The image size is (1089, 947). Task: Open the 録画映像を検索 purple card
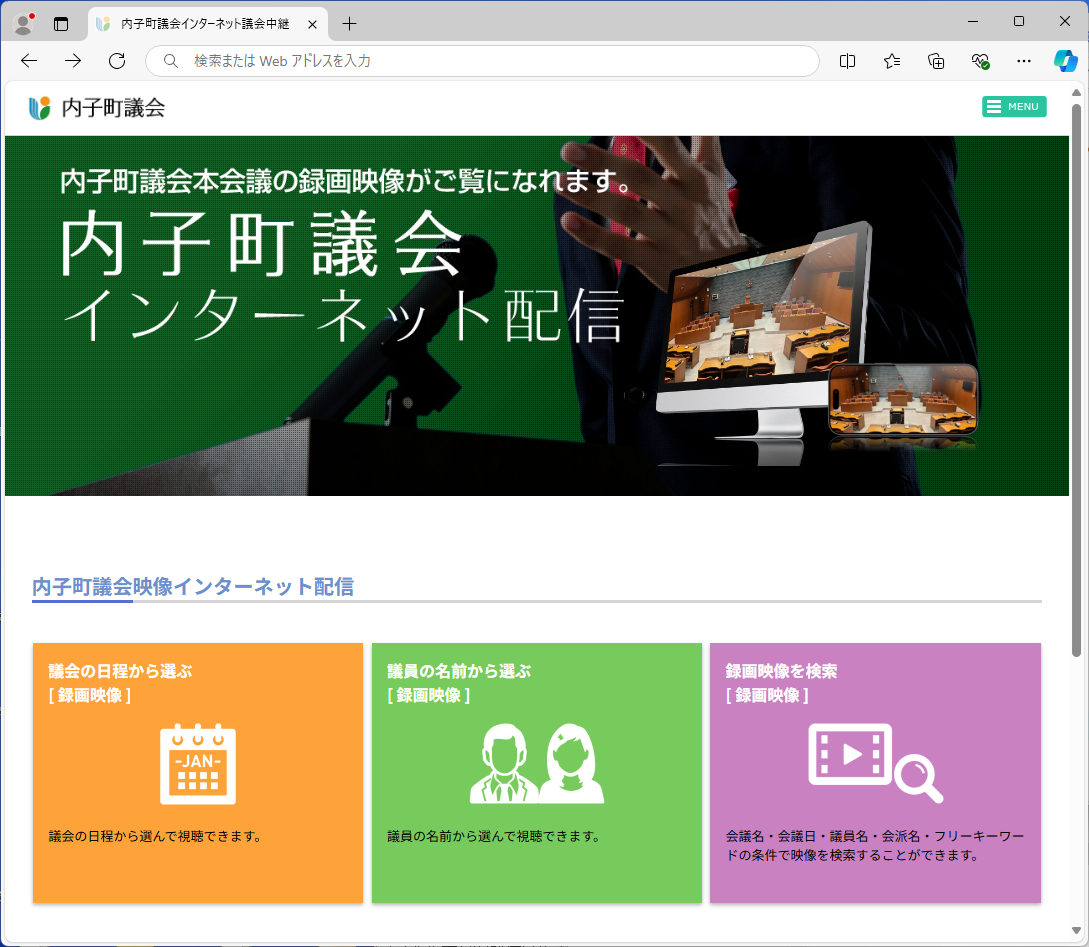[875, 773]
